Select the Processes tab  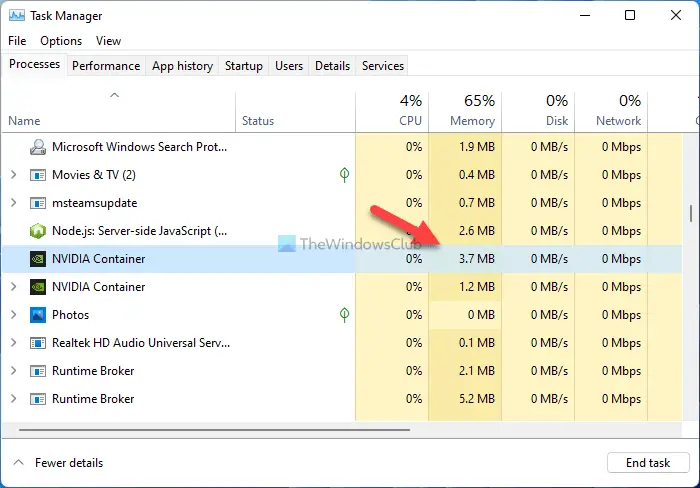pos(34,64)
